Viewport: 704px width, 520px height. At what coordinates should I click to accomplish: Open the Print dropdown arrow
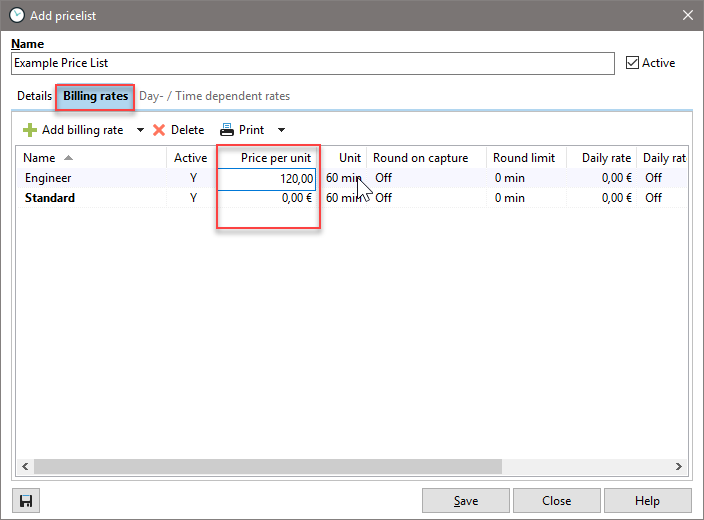click(281, 130)
